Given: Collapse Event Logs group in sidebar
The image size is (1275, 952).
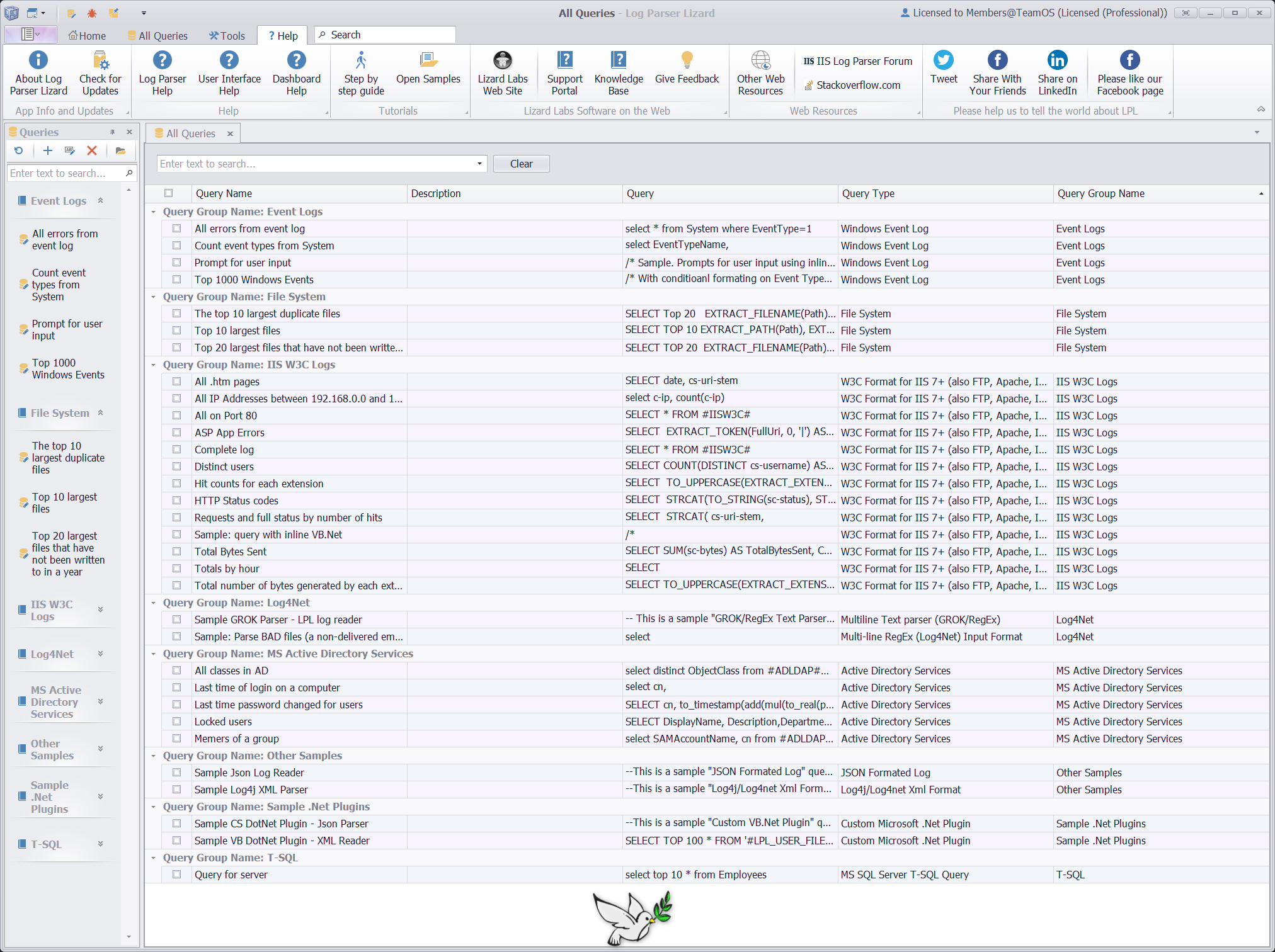Looking at the screenshot, I should pyautogui.click(x=100, y=200).
